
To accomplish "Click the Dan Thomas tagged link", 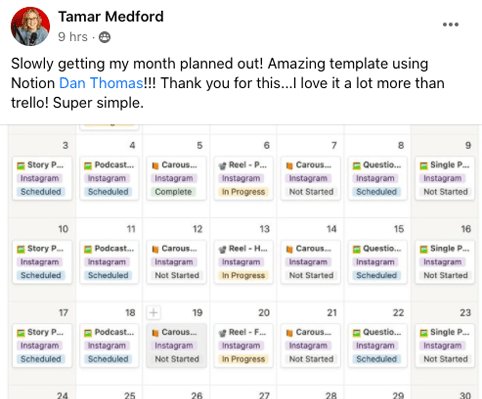I will pyautogui.click(x=101, y=83).
